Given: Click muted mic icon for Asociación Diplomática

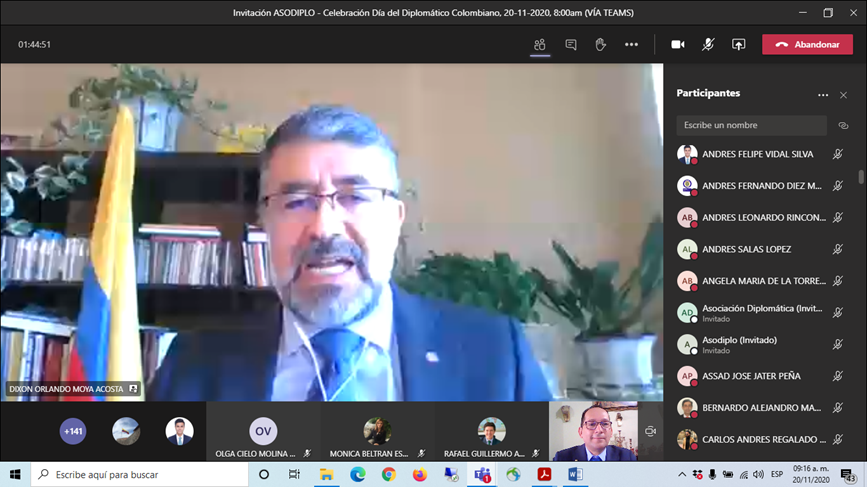Looking at the screenshot, I should tap(838, 313).
